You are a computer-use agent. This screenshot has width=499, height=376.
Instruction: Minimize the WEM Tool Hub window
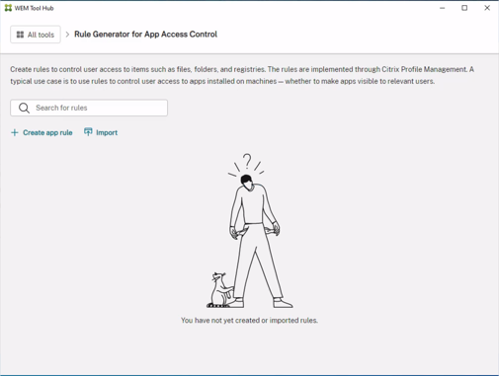442,8
